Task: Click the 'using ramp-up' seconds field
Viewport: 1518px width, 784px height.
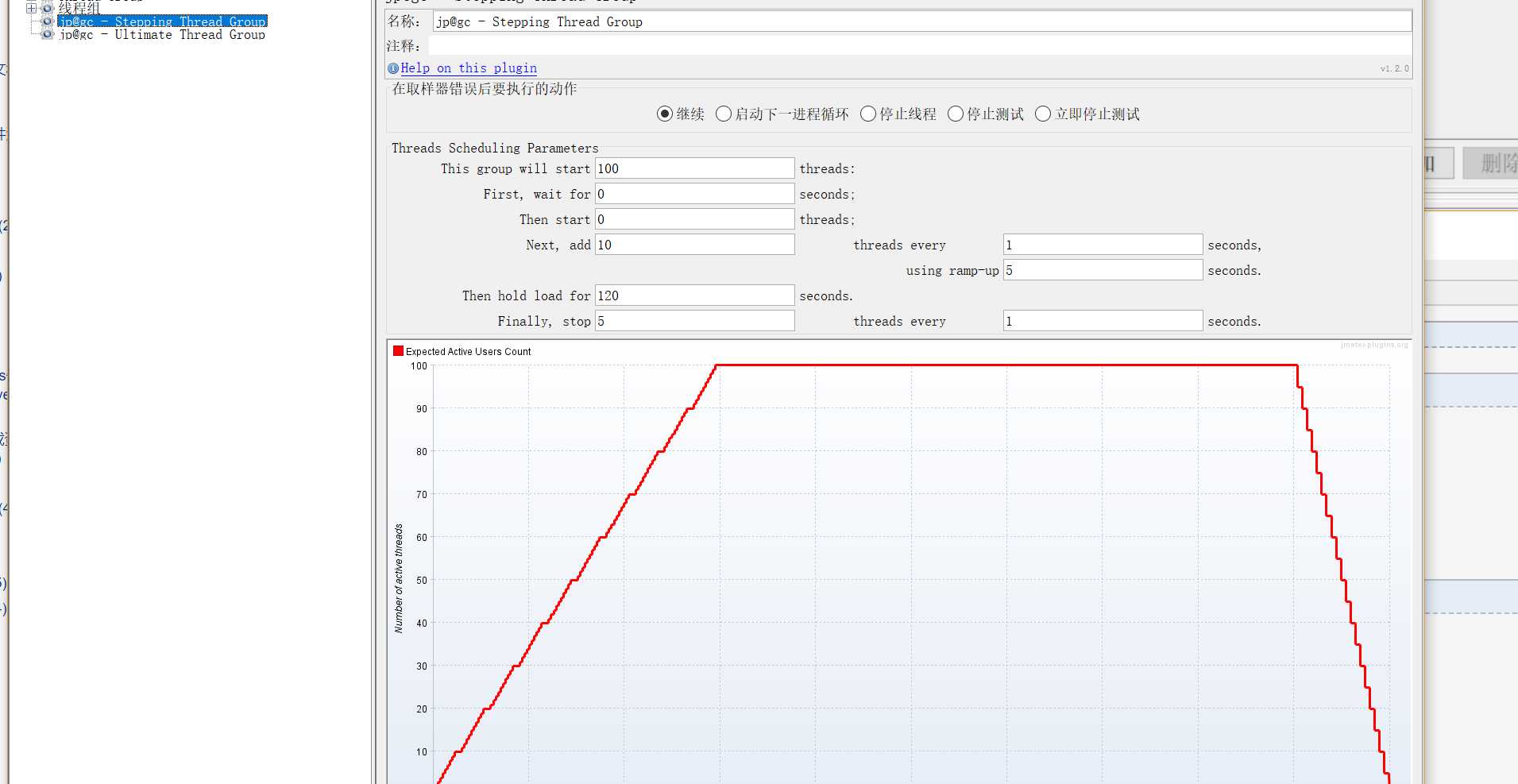Action: [1103, 270]
